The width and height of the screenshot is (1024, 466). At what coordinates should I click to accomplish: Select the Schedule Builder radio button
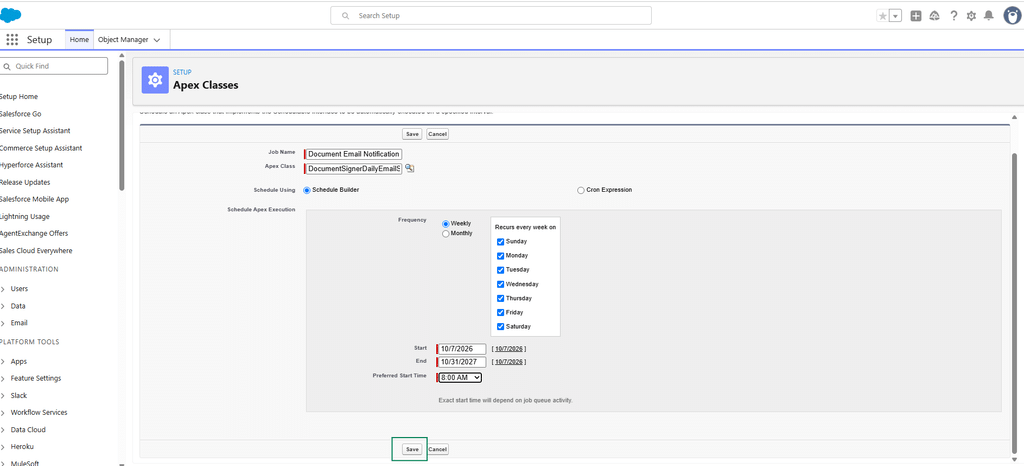307,190
